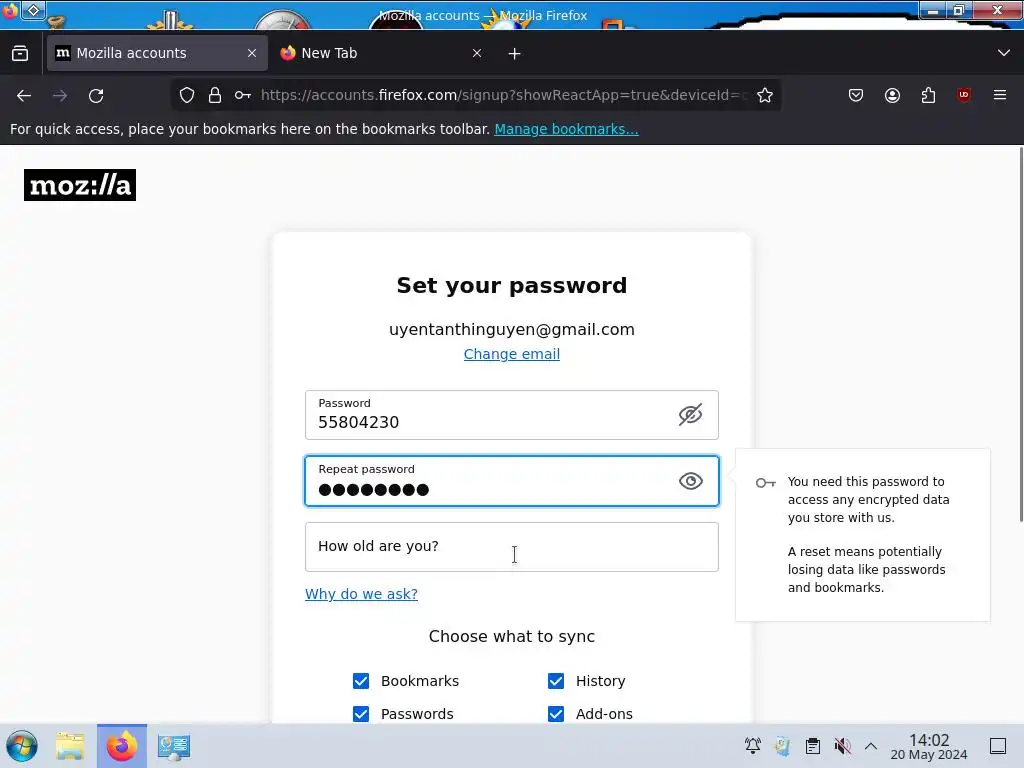Open a new tab with plus button
The height and width of the screenshot is (768, 1024).
[x=515, y=54]
